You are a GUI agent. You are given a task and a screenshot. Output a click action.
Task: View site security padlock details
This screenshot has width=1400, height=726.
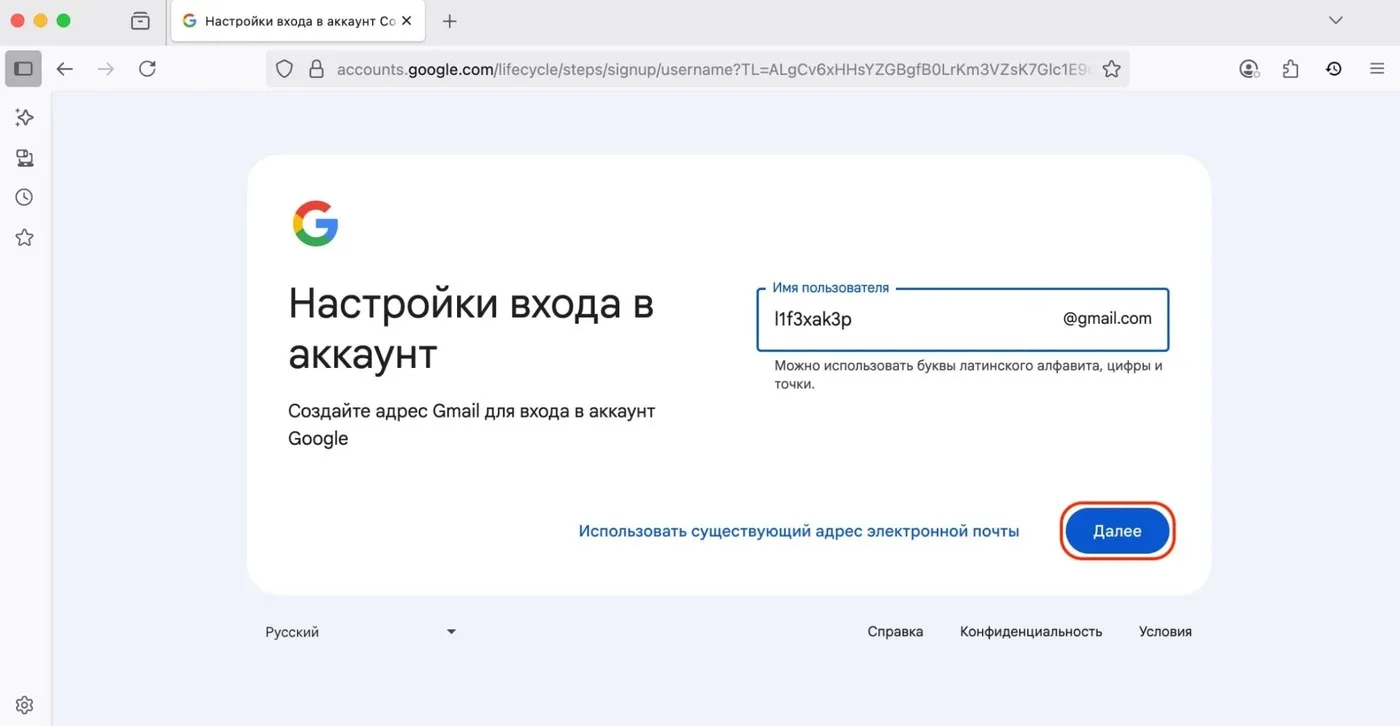tap(316, 69)
